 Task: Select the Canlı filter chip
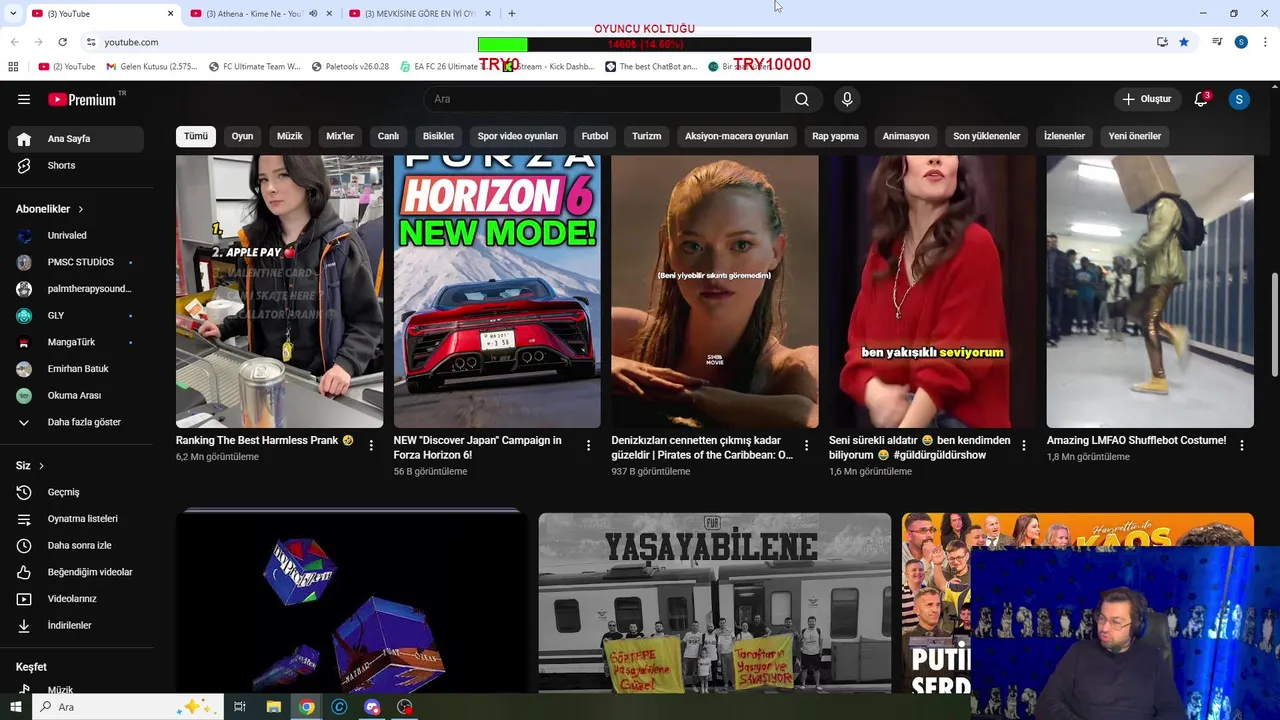[x=388, y=136]
